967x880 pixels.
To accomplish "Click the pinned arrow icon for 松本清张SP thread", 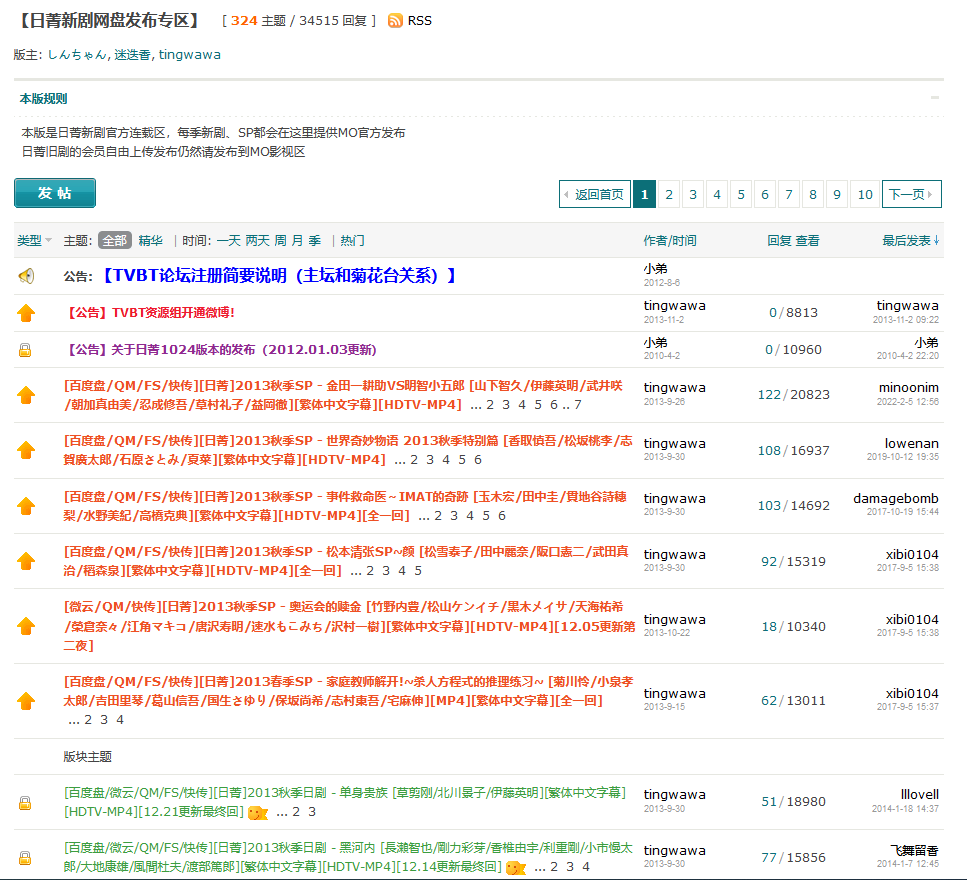I will click(x=26, y=561).
